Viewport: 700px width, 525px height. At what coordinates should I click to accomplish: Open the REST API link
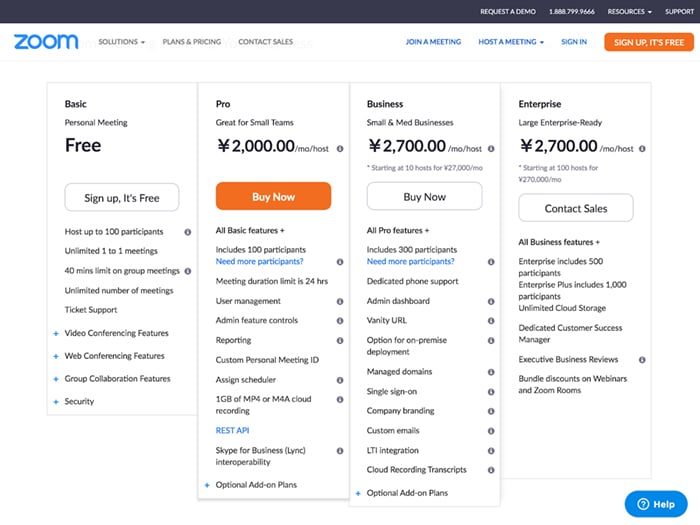pos(232,430)
